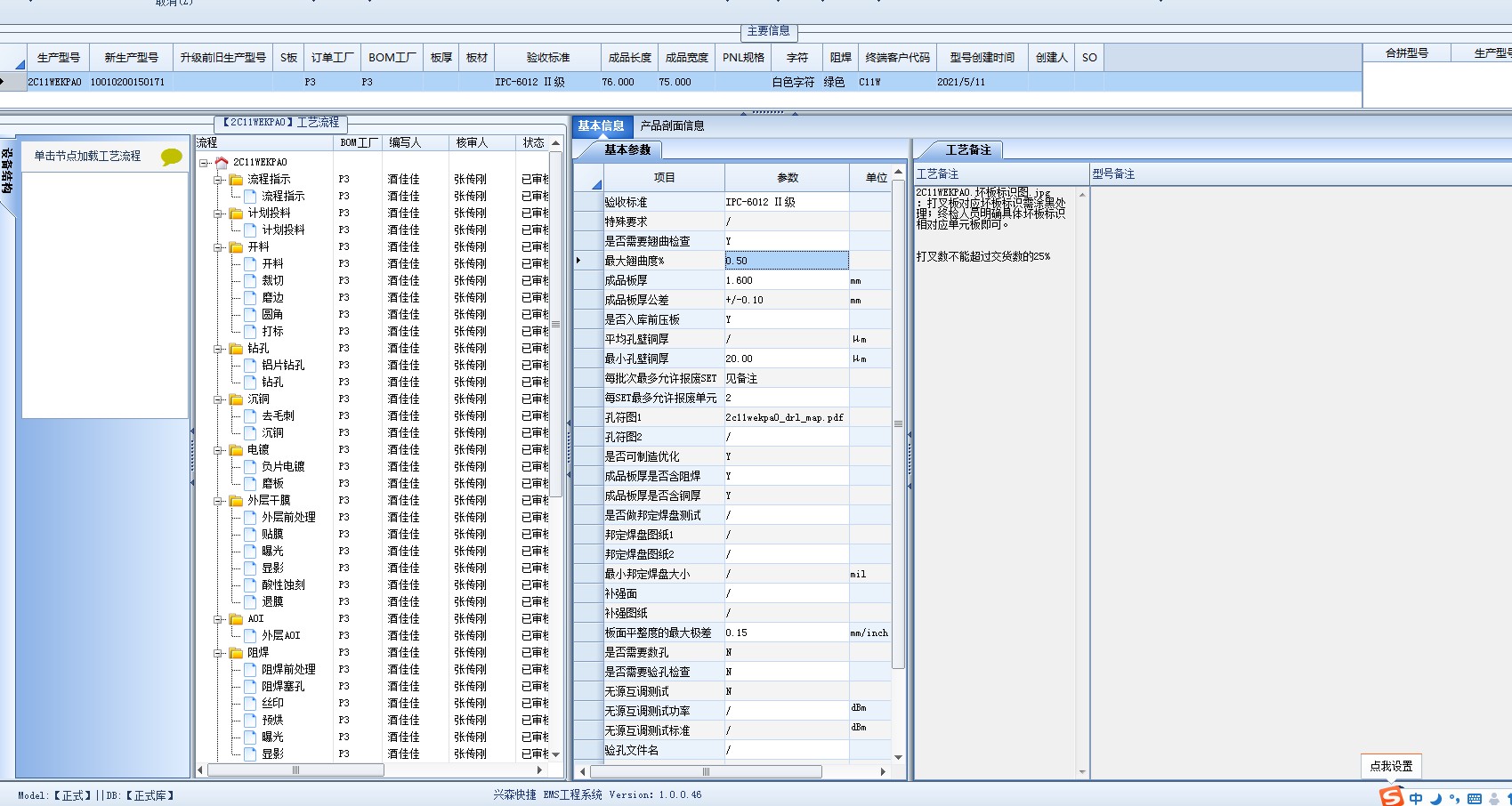This screenshot has width=1512, height=806.
Task: Open the 产品剖面信息 tab
Action: point(672,126)
